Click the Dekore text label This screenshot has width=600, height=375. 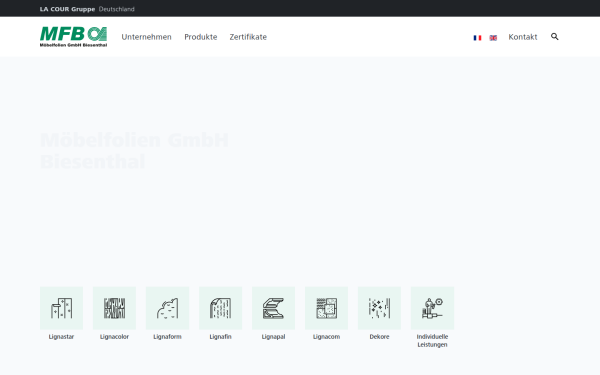[x=379, y=337]
